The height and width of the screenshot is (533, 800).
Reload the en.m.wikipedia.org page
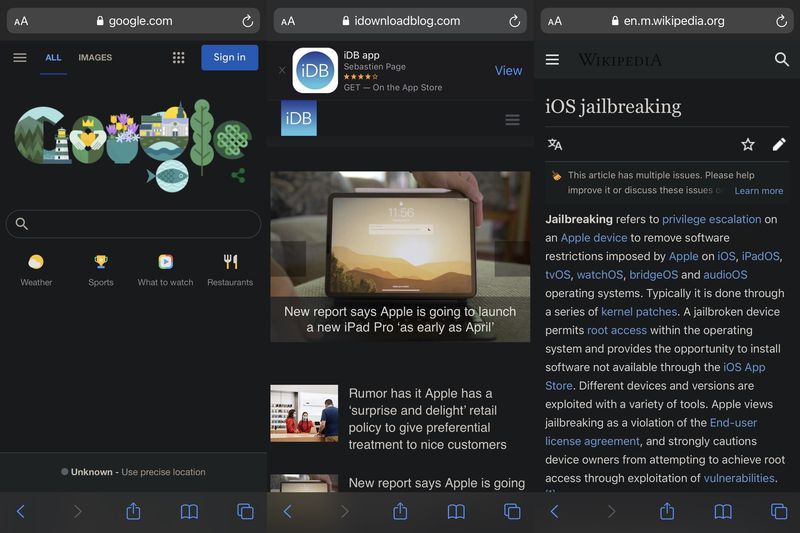pos(781,21)
